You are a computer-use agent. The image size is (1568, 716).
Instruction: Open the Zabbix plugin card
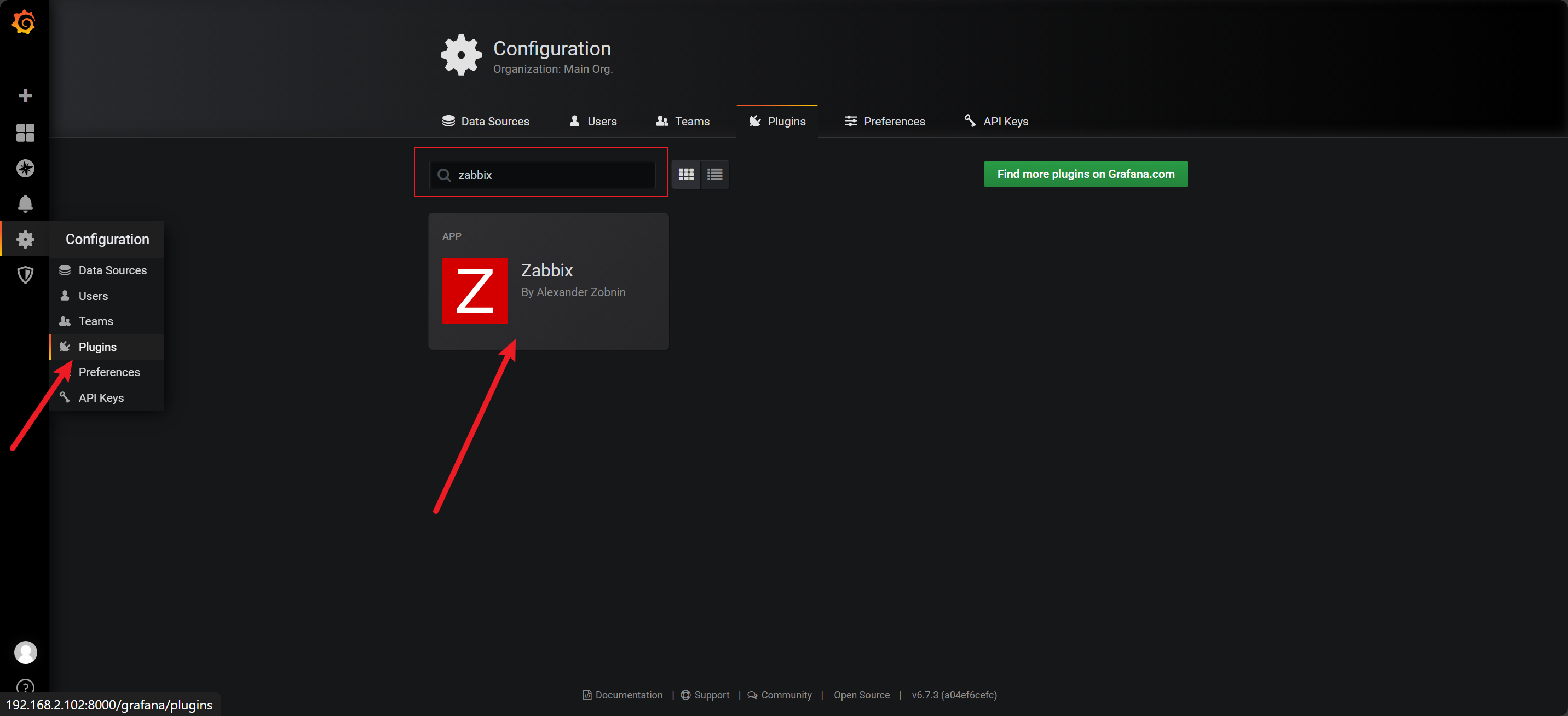coord(548,281)
